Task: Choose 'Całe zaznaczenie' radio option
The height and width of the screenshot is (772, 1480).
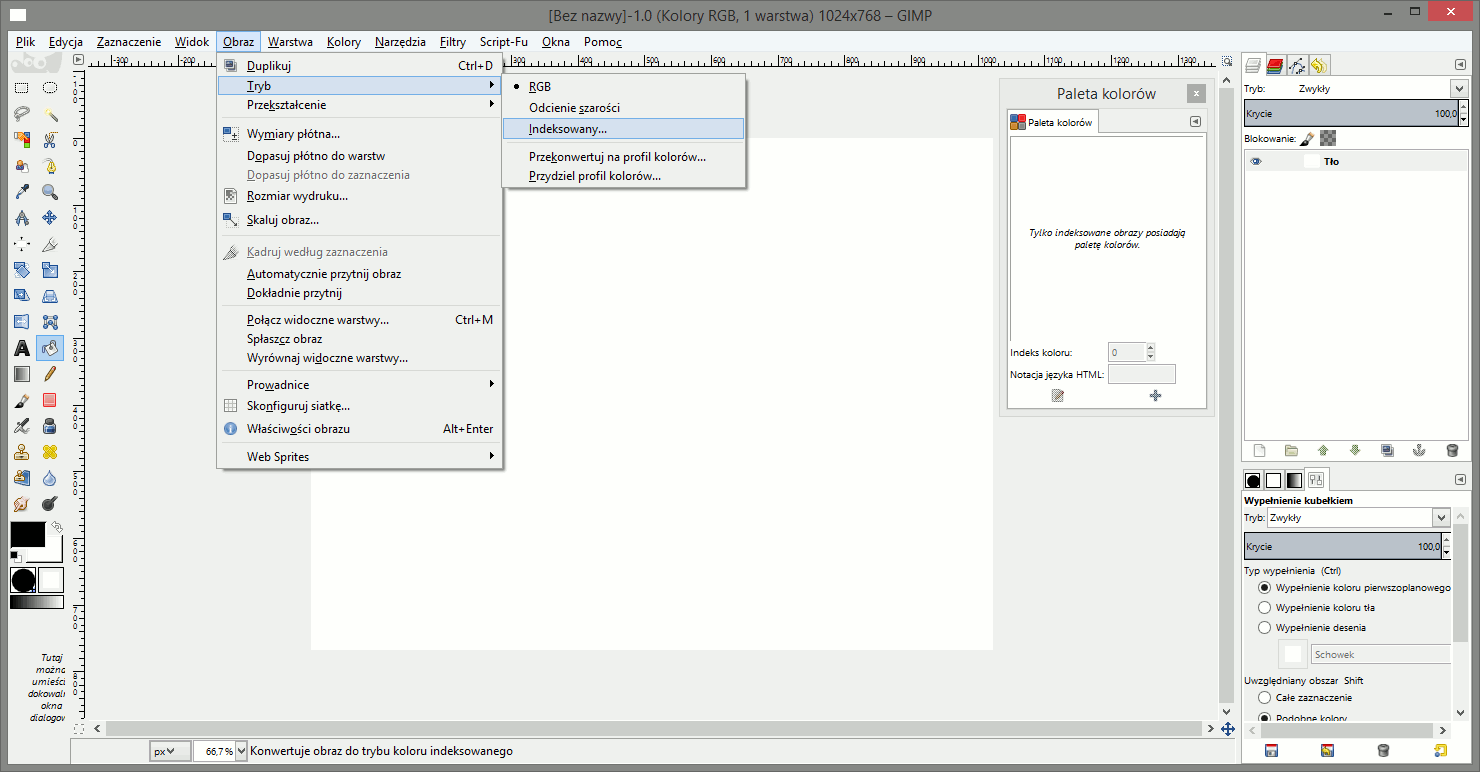Action: click(x=1265, y=697)
